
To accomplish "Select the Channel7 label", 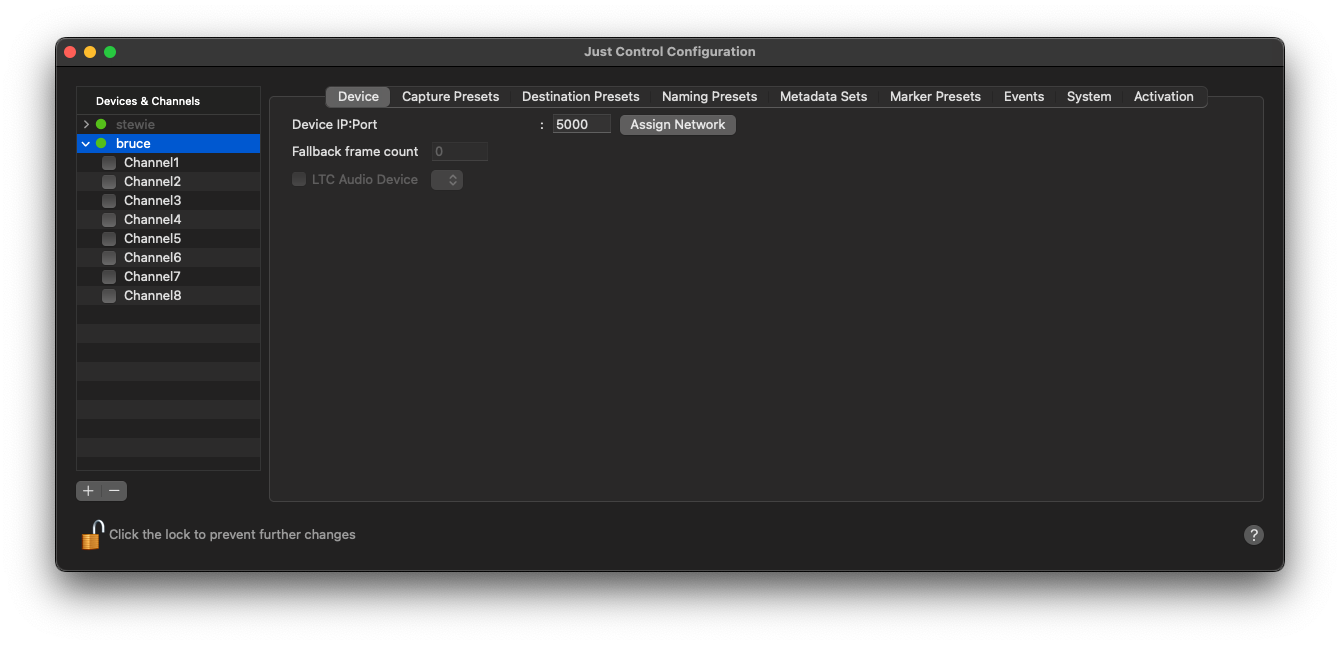I will coord(152,277).
